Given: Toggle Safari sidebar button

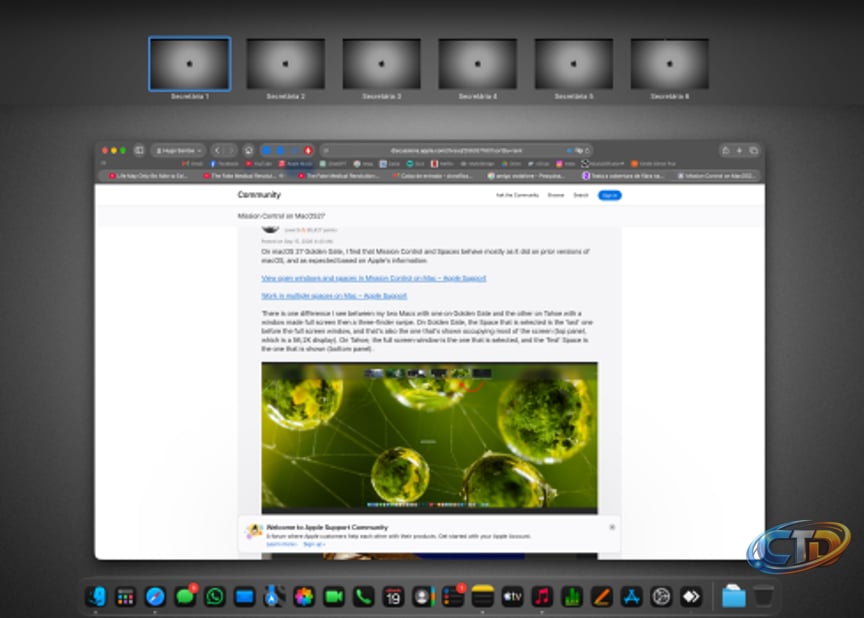Looking at the screenshot, I should click(x=139, y=150).
